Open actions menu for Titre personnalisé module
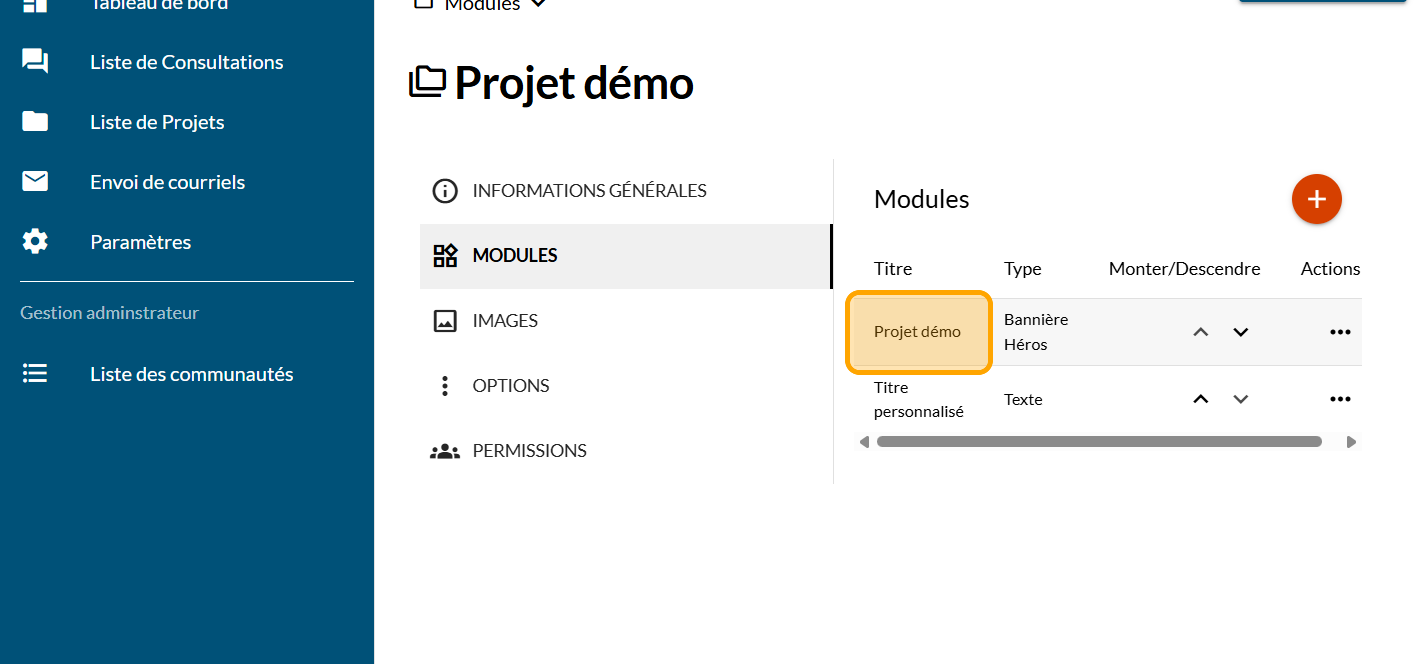 [1340, 399]
